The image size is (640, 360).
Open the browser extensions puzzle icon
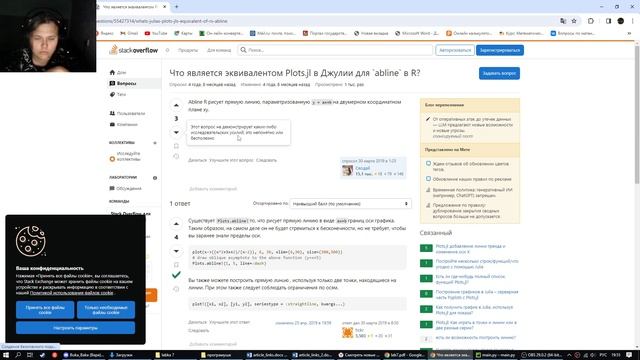(x=591, y=21)
